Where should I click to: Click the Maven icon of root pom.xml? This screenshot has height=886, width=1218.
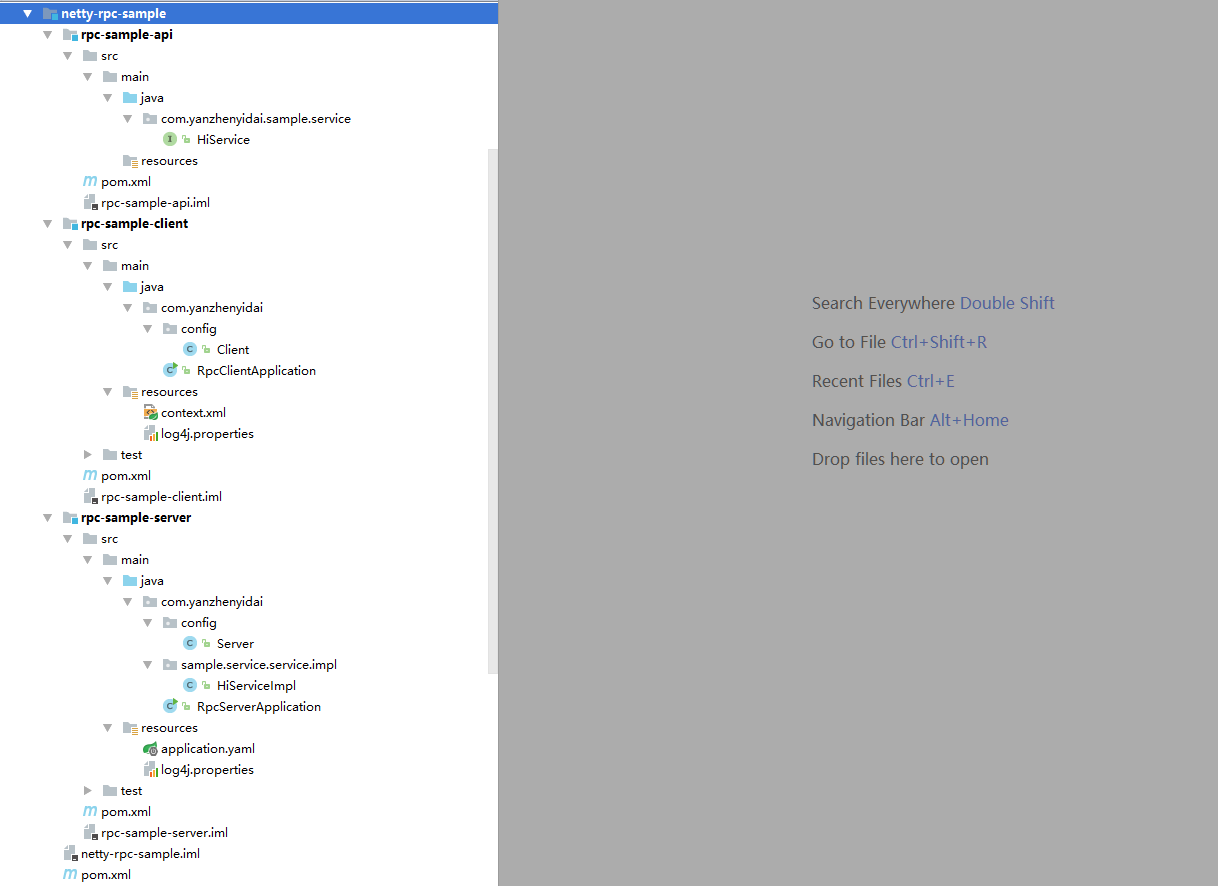72,874
